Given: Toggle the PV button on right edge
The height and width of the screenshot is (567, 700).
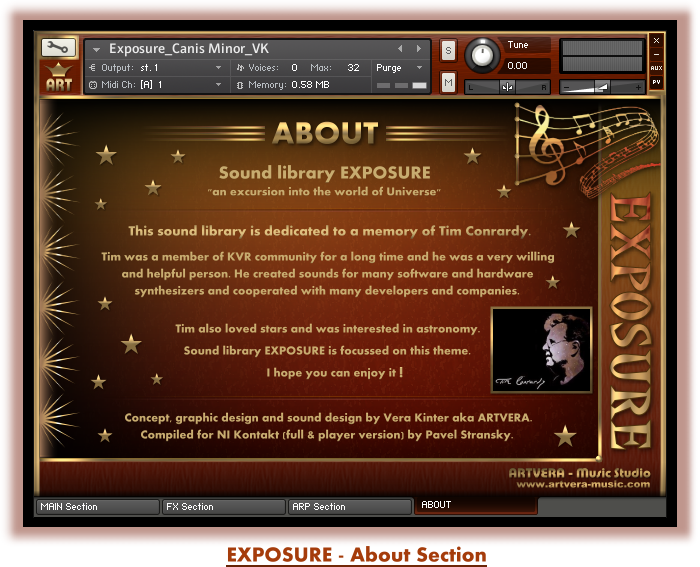Looking at the screenshot, I should pos(656,81).
